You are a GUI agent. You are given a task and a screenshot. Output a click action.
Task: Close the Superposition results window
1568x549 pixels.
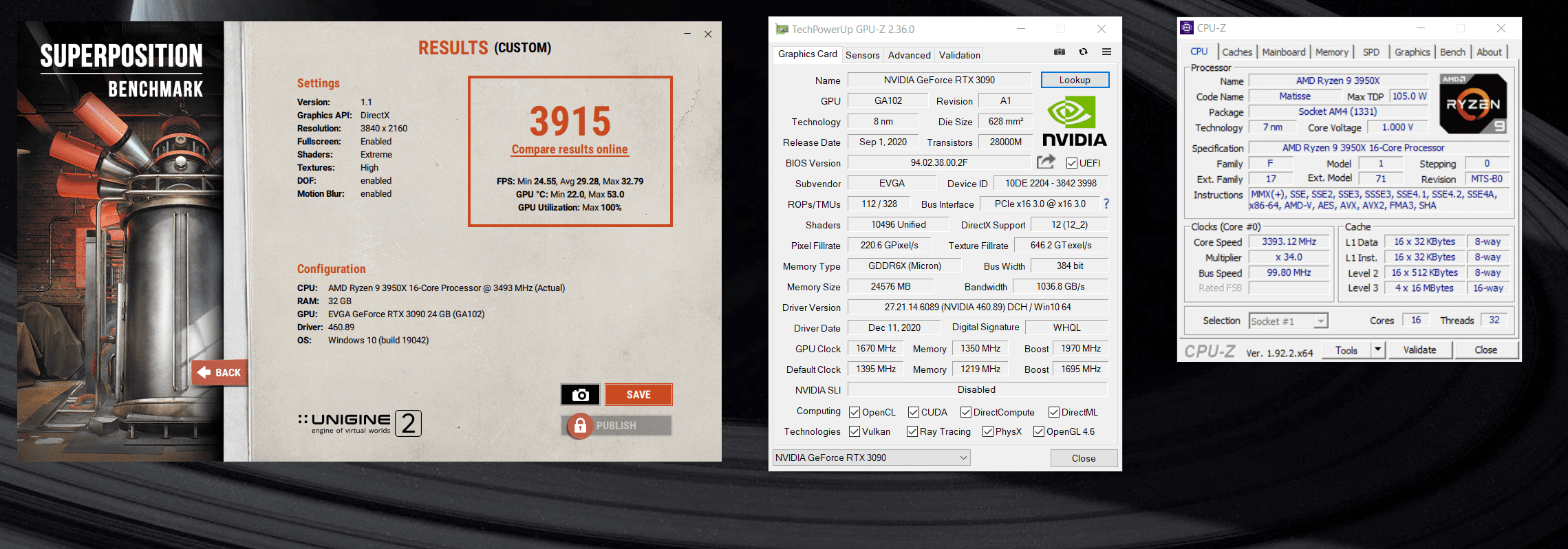click(708, 34)
